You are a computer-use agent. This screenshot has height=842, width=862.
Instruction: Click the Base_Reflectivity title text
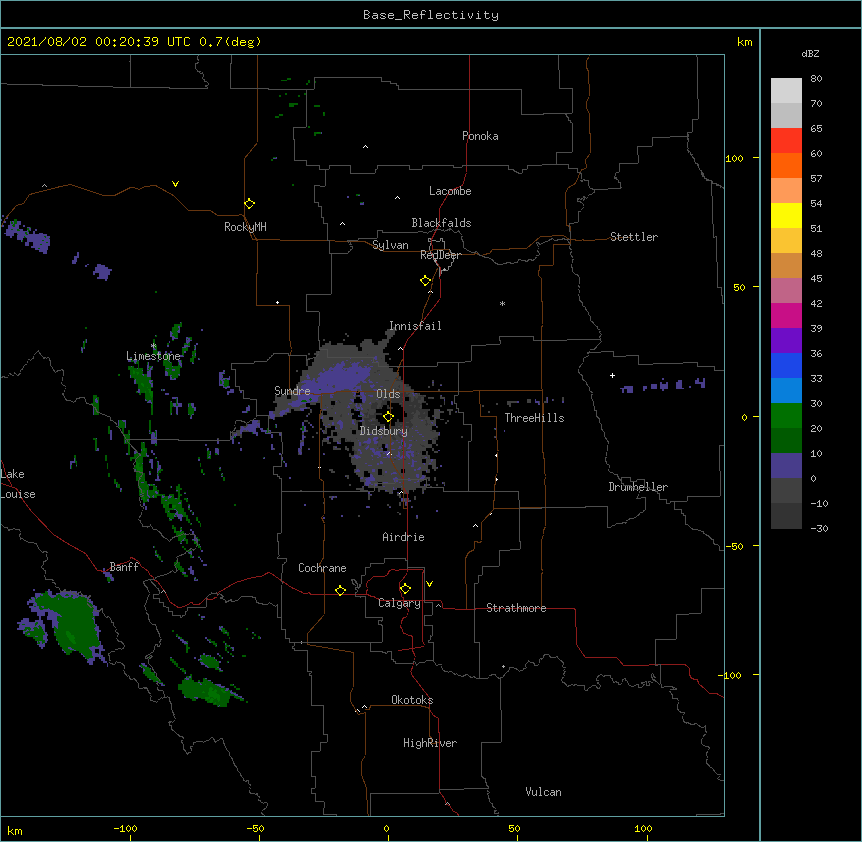coord(431,15)
